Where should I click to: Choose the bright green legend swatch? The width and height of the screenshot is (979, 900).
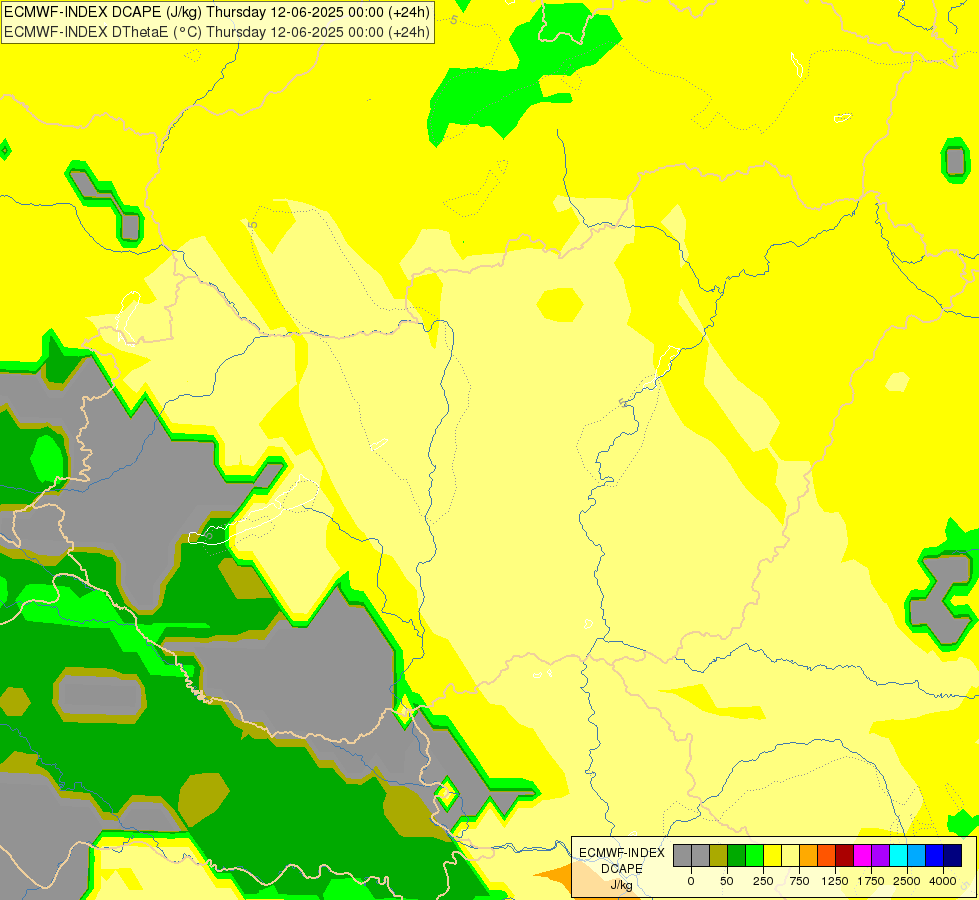754,855
